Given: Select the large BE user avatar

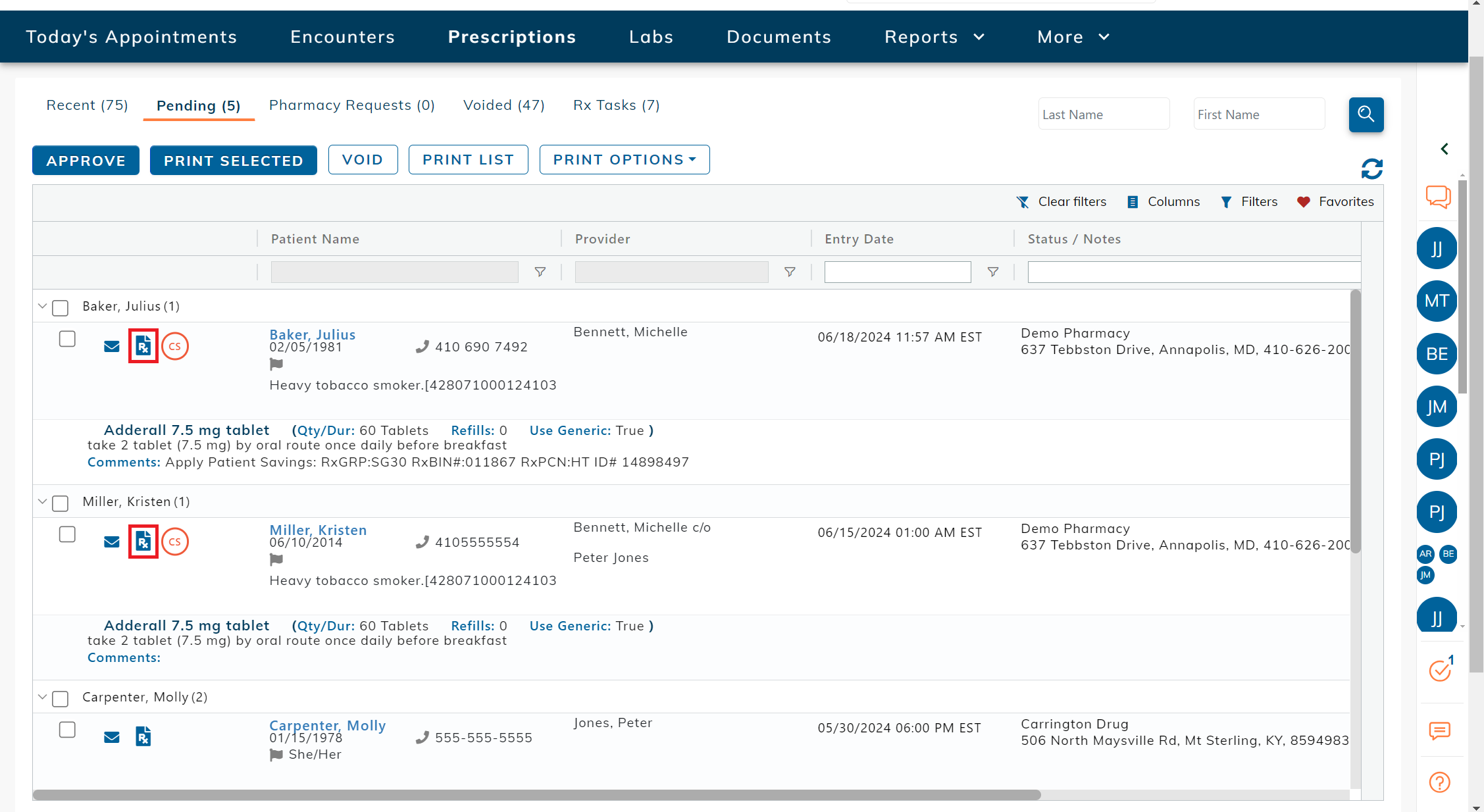Looking at the screenshot, I should click(1437, 354).
